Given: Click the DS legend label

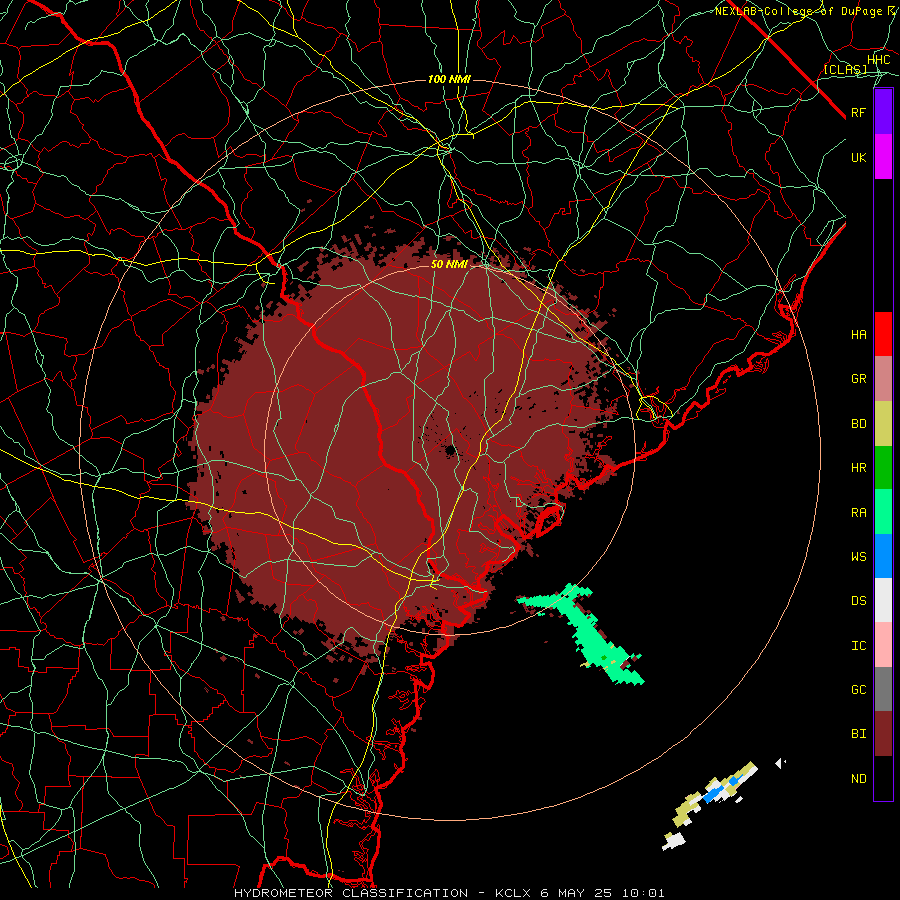Looking at the screenshot, I should [x=859, y=601].
